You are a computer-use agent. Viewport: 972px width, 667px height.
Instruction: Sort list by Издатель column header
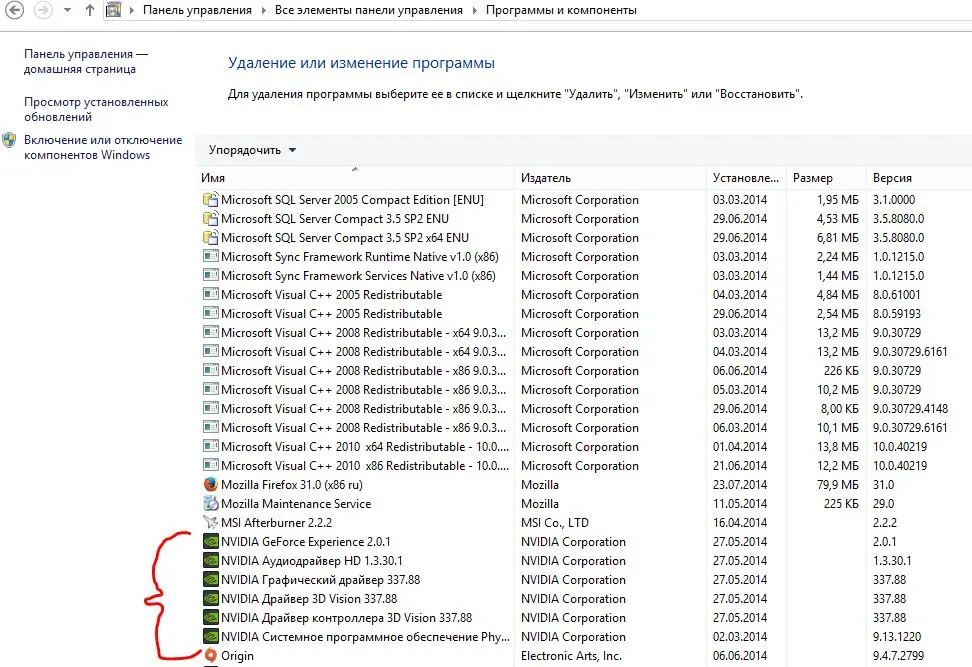coord(546,178)
